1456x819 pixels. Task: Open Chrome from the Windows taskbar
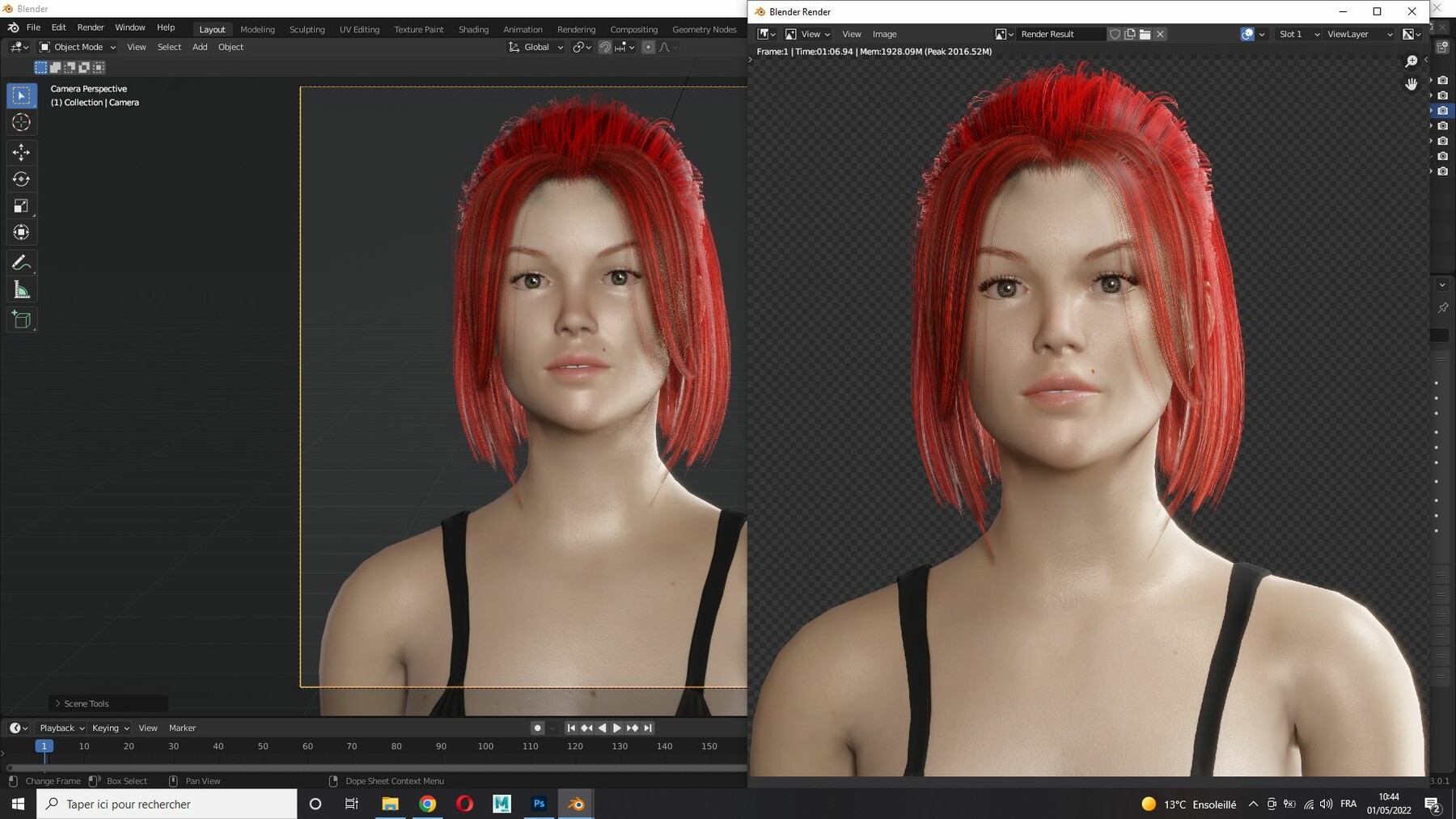427,804
